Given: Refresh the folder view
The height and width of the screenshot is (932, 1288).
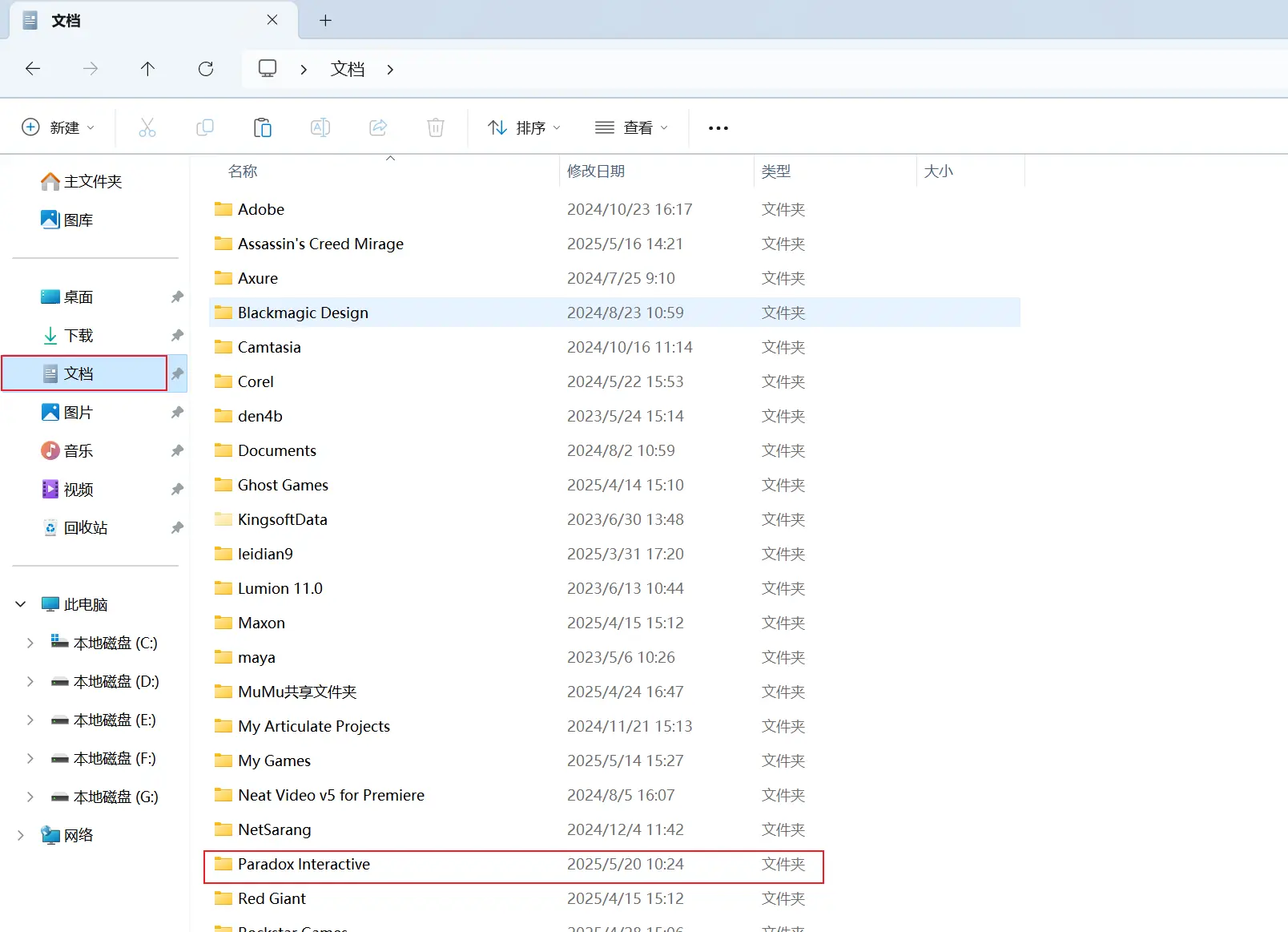Looking at the screenshot, I should tap(206, 69).
